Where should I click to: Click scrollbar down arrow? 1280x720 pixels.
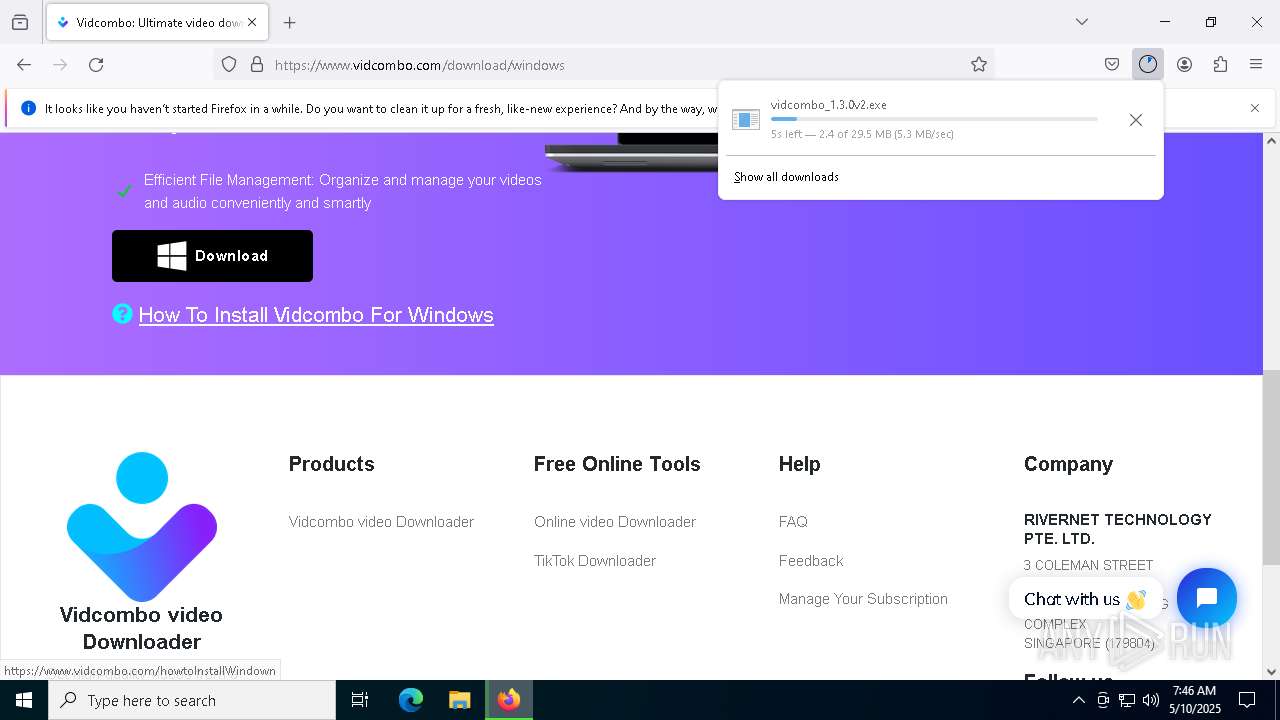coord(1271,672)
